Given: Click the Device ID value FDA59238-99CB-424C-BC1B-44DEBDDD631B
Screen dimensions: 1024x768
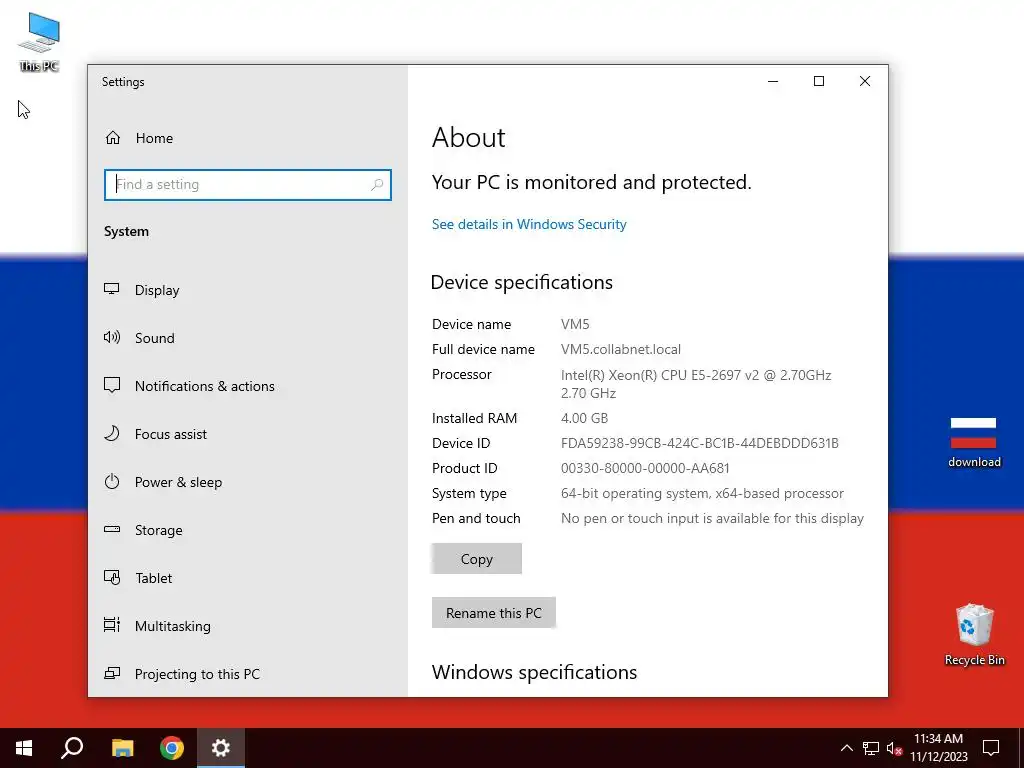Looking at the screenshot, I should (699, 443).
